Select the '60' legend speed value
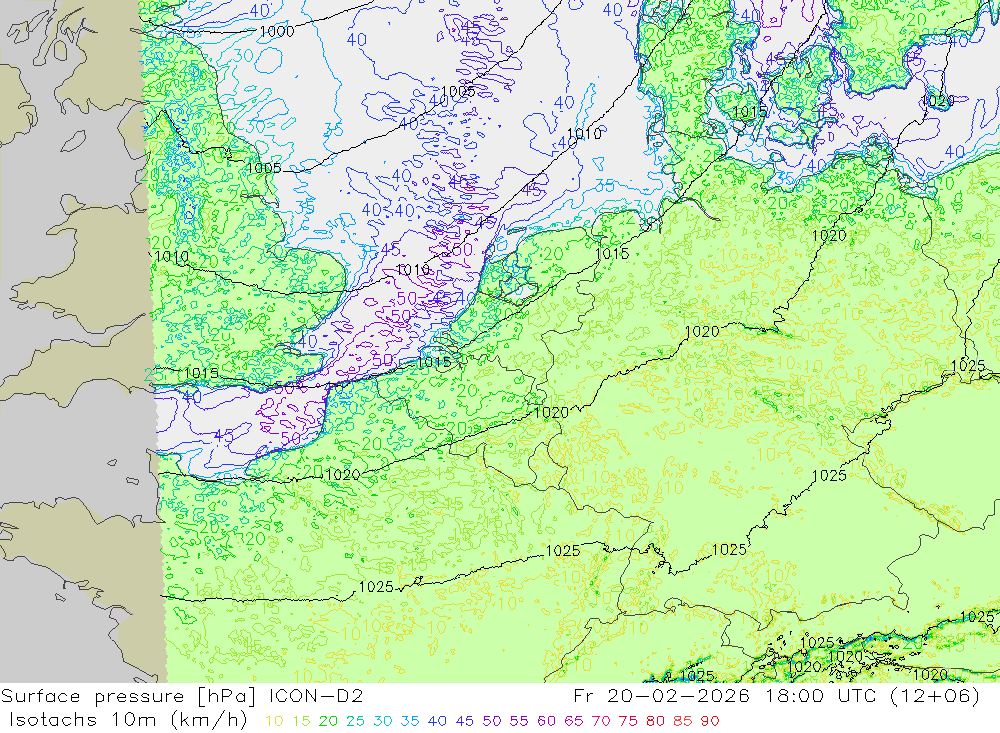 point(546,721)
